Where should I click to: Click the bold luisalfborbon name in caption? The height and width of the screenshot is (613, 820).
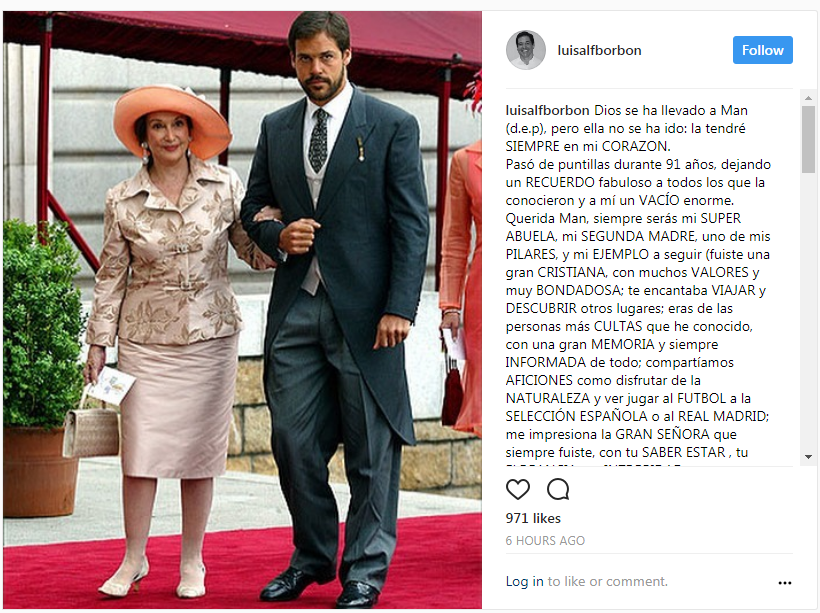pos(548,110)
